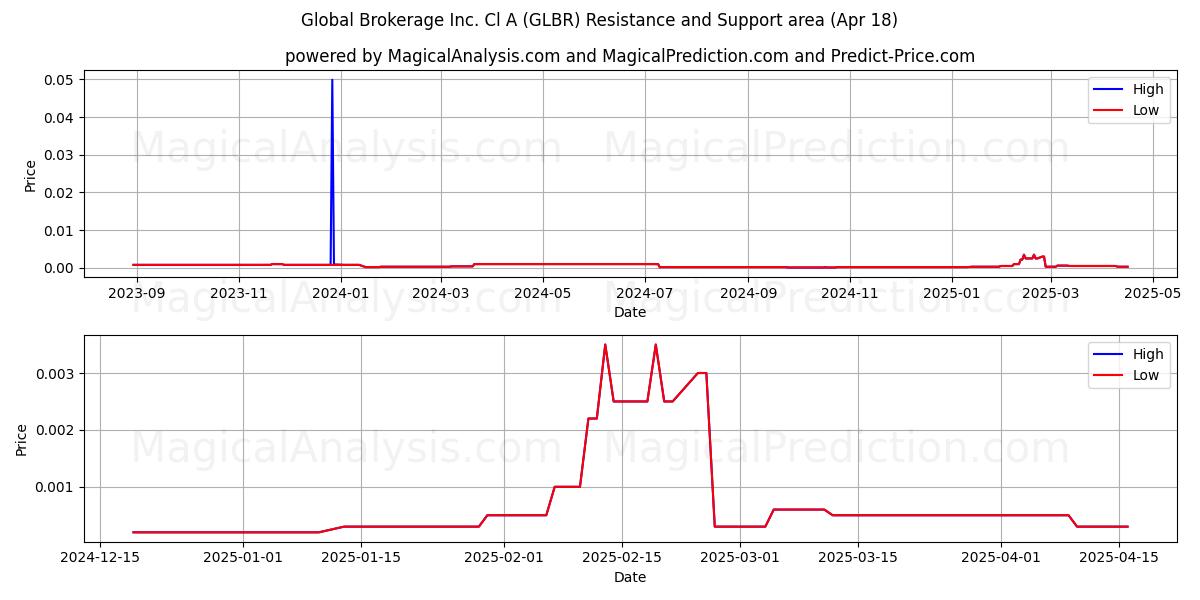The image size is (1200, 600).
Task: Click the 2025-03-15 x-axis label
Action: click(858, 558)
